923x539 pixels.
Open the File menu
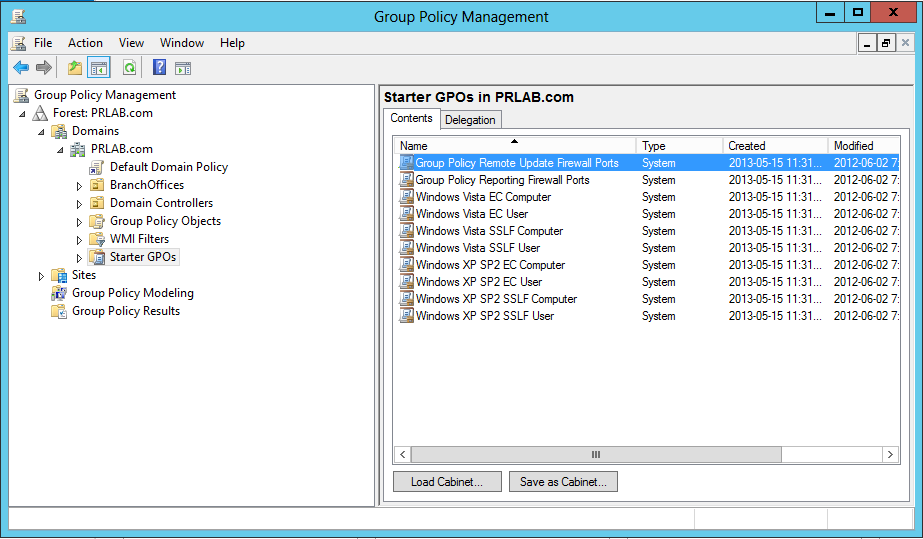43,43
